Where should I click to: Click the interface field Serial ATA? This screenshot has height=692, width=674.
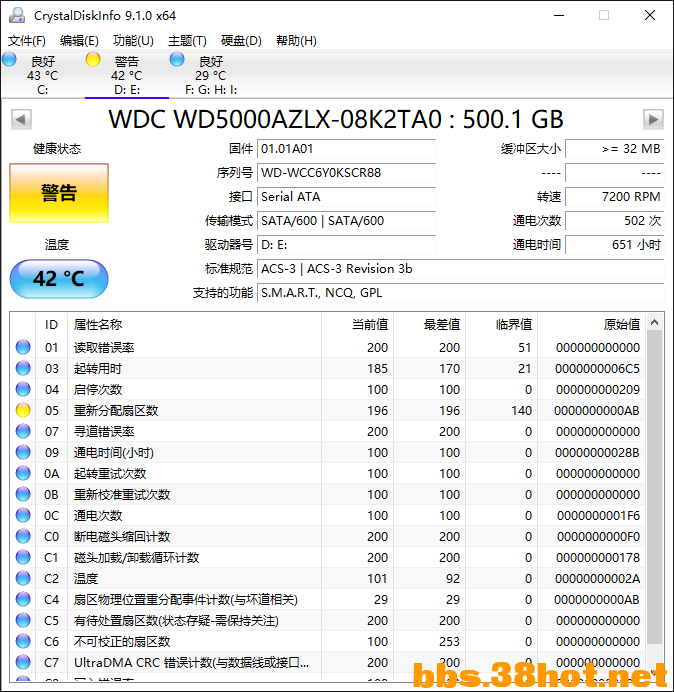(x=346, y=196)
